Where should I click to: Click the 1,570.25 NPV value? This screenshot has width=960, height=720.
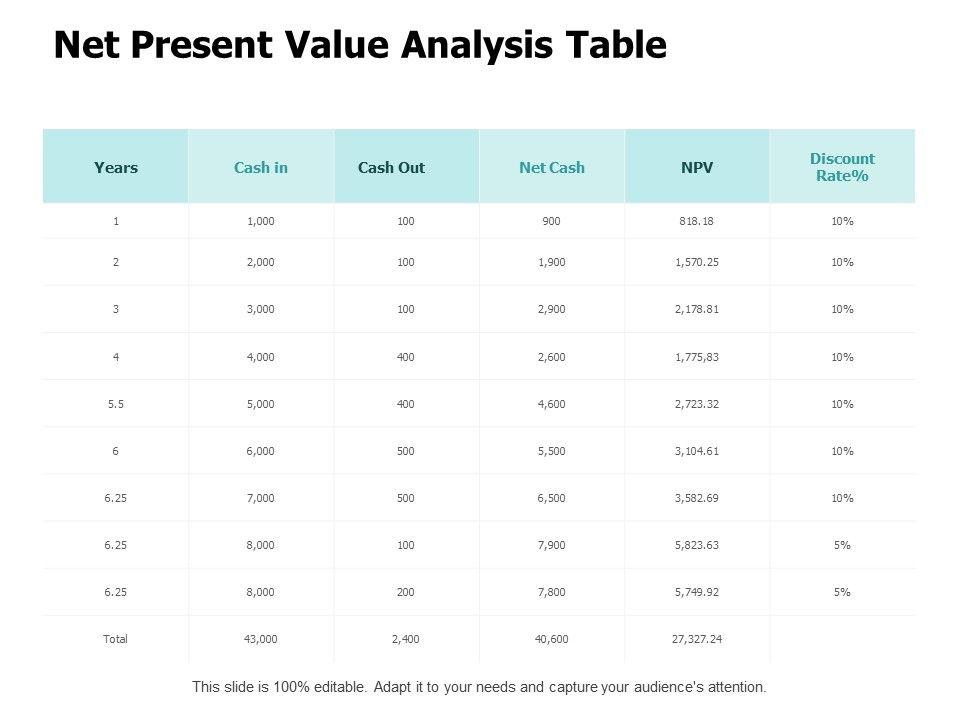pos(697,262)
